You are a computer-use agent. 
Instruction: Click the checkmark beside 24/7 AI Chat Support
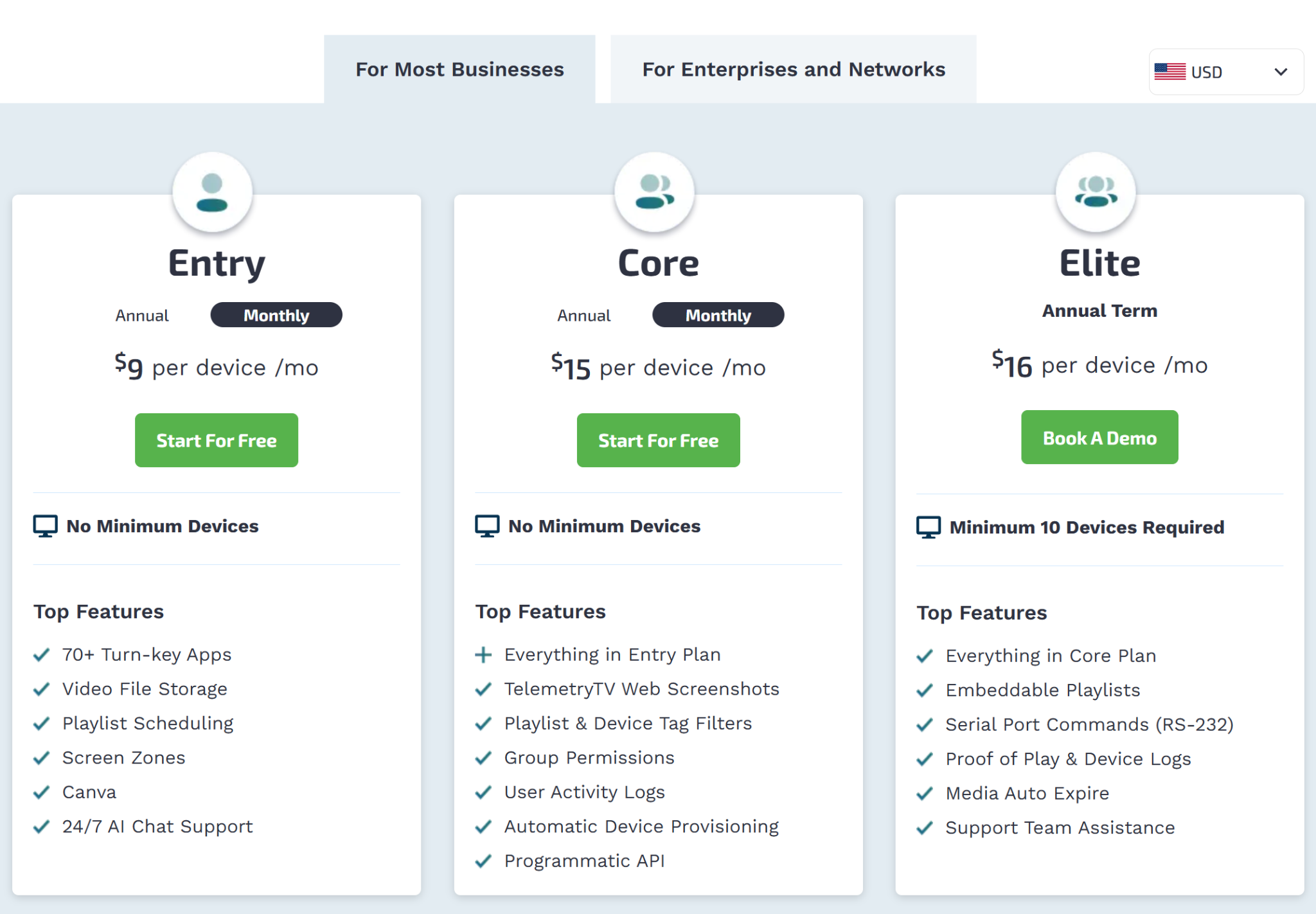tap(41, 827)
